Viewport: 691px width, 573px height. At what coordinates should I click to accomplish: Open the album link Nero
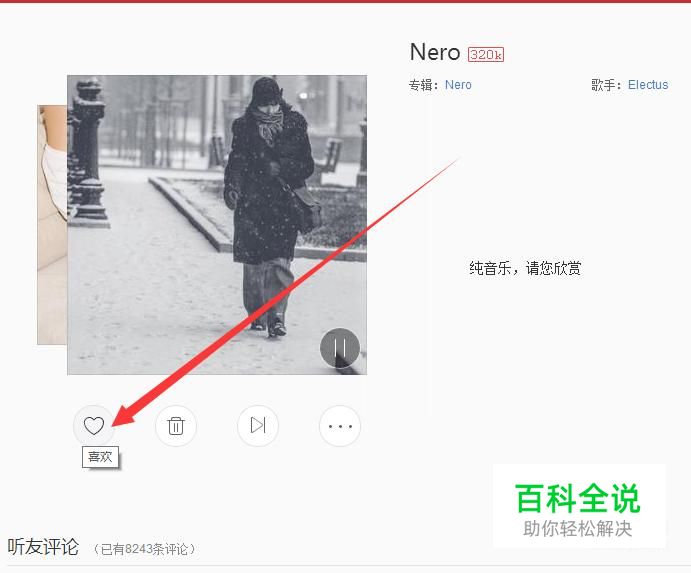pos(458,85)
